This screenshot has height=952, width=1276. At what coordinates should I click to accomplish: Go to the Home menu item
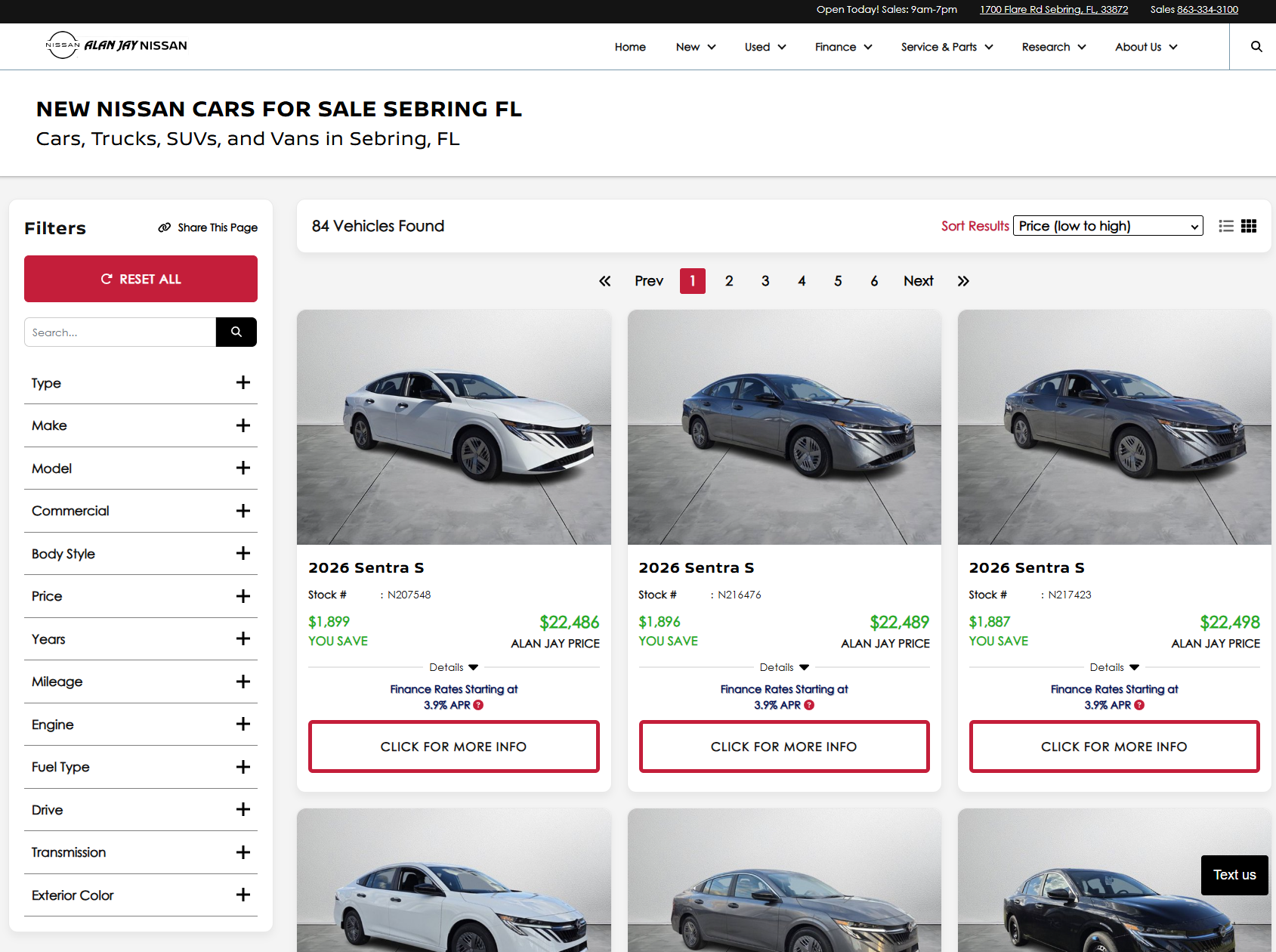tap(630, 47)
